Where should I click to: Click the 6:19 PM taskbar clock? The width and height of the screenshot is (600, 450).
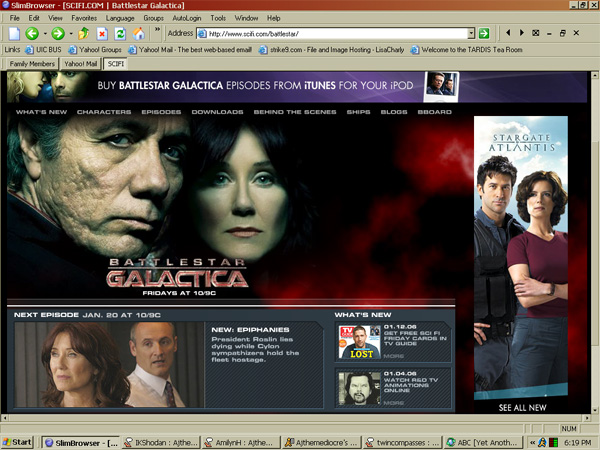577,443
